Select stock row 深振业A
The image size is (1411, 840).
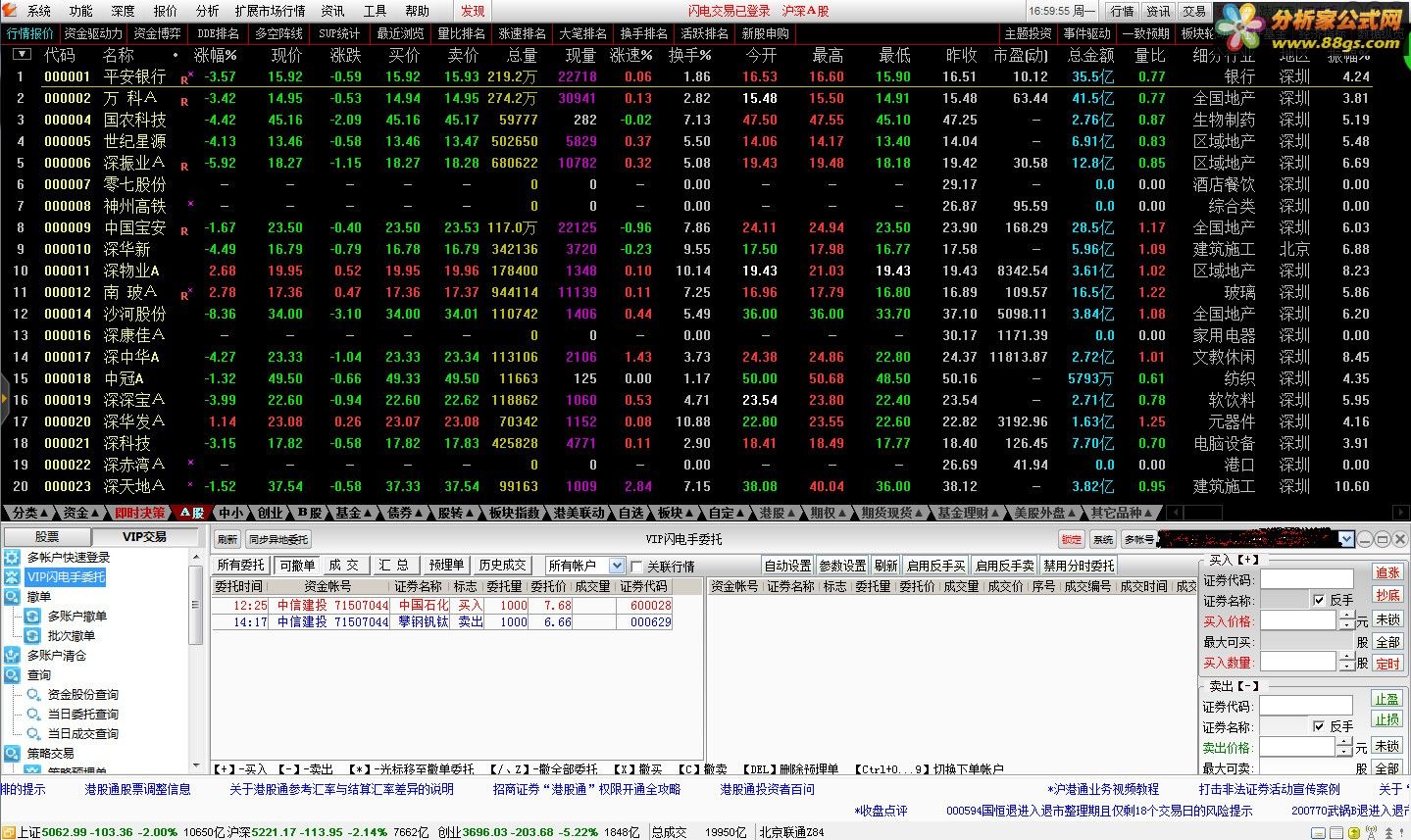[x=686, y=163]
